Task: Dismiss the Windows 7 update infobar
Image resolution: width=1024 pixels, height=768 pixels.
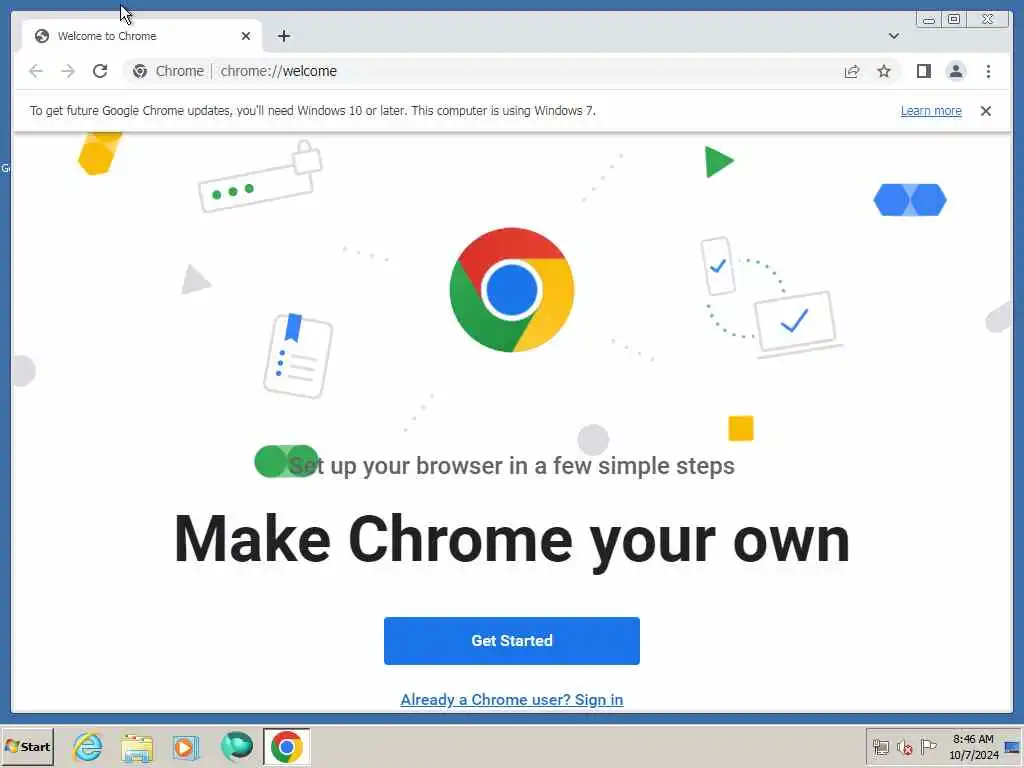Action: tap(986, 111)
